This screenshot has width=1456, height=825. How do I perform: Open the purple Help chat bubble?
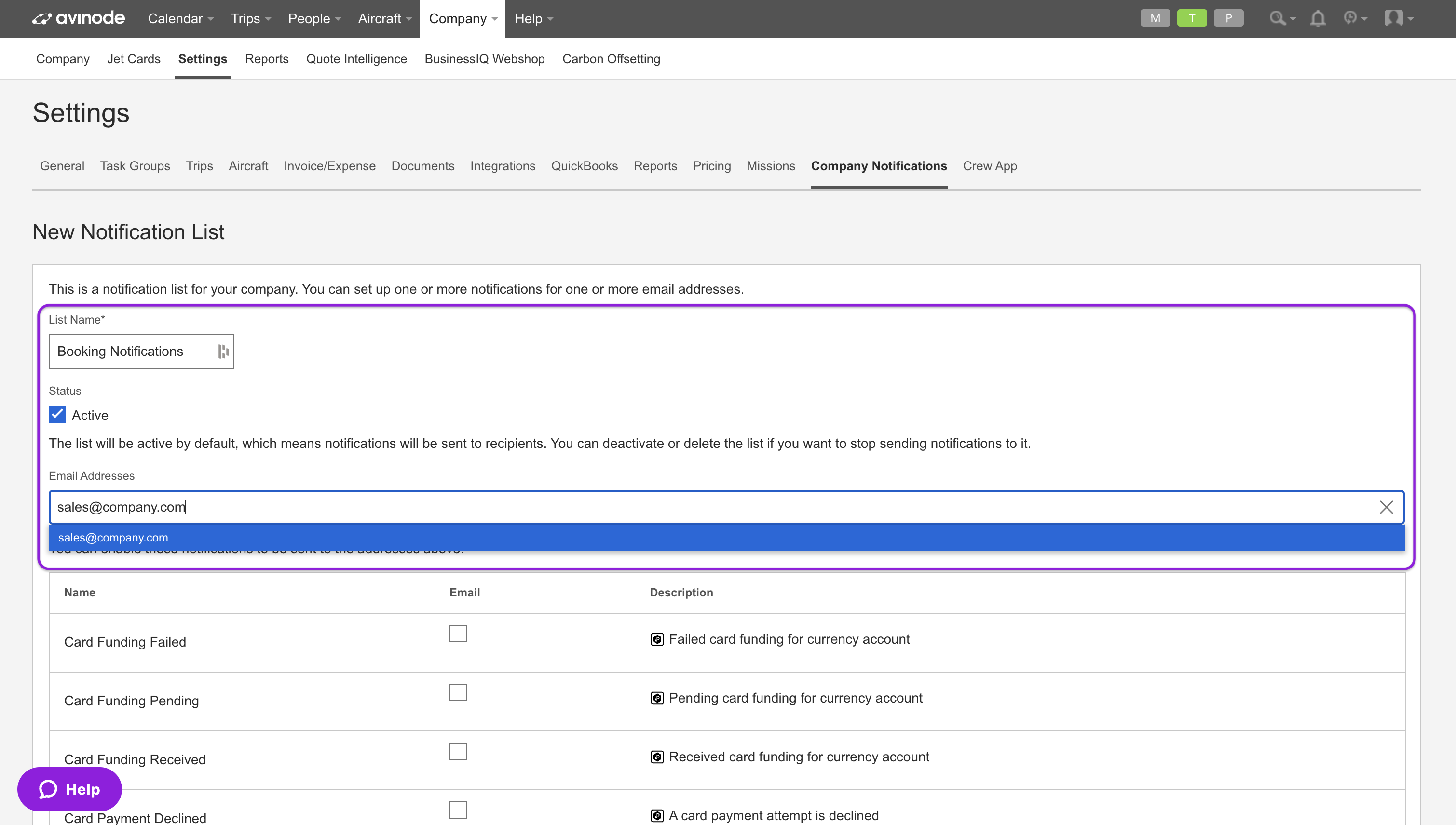pos(69,789)
